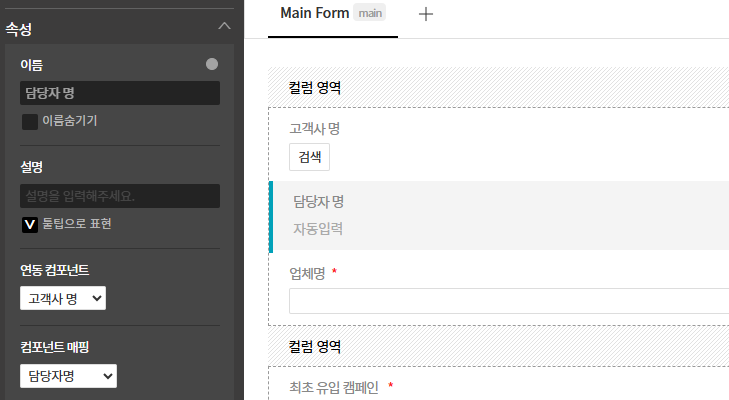Click the 고객사 명 field label
Image resolution: width=729 pixels, height=400 pixels.
coord(315,128)
